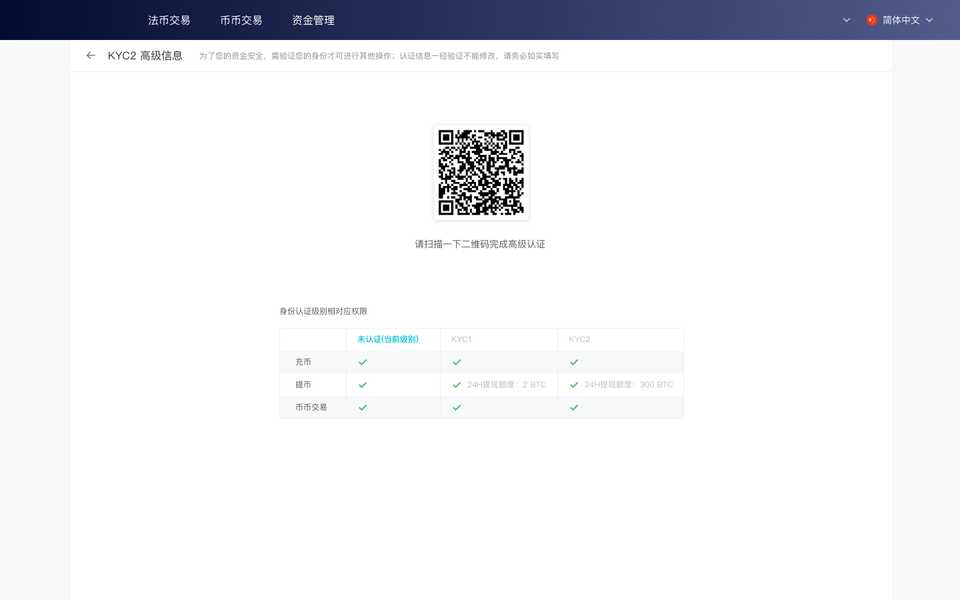Click the 24H提现额度: 300 BTC text
This screenshot has height=600, width=960.
pos(629,384)
